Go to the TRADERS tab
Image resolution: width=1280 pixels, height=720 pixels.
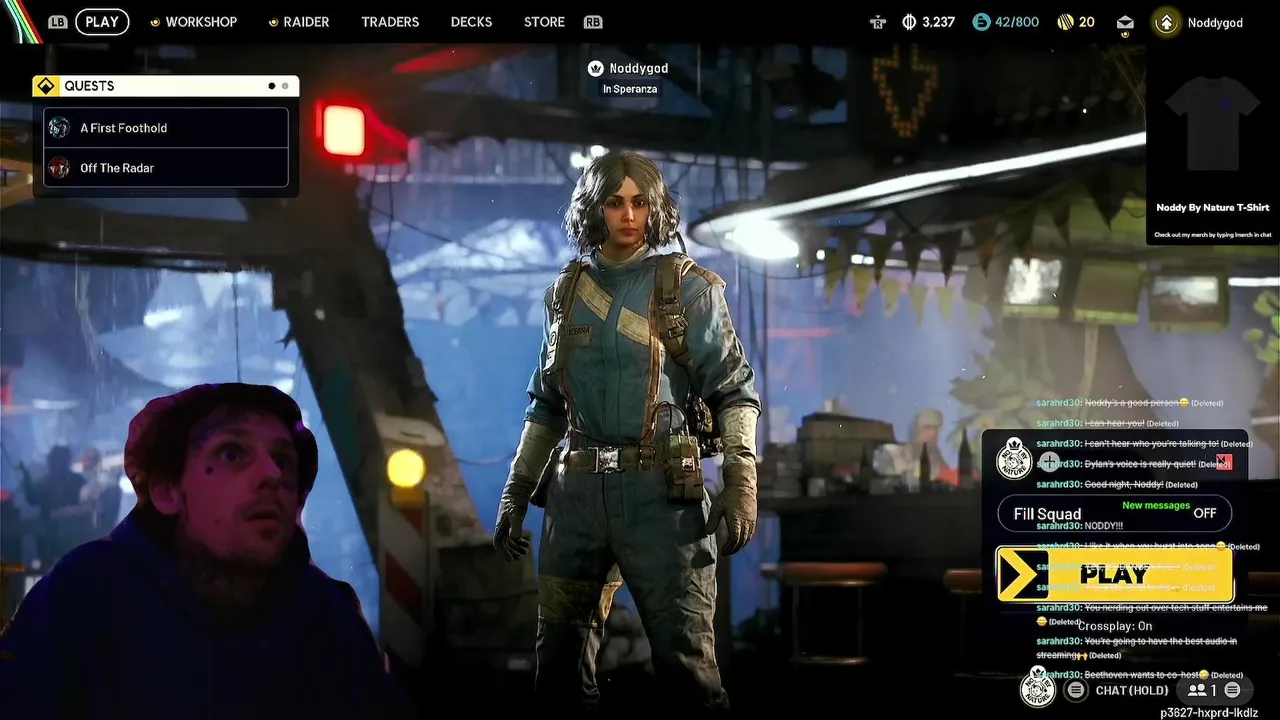[390, 22]
